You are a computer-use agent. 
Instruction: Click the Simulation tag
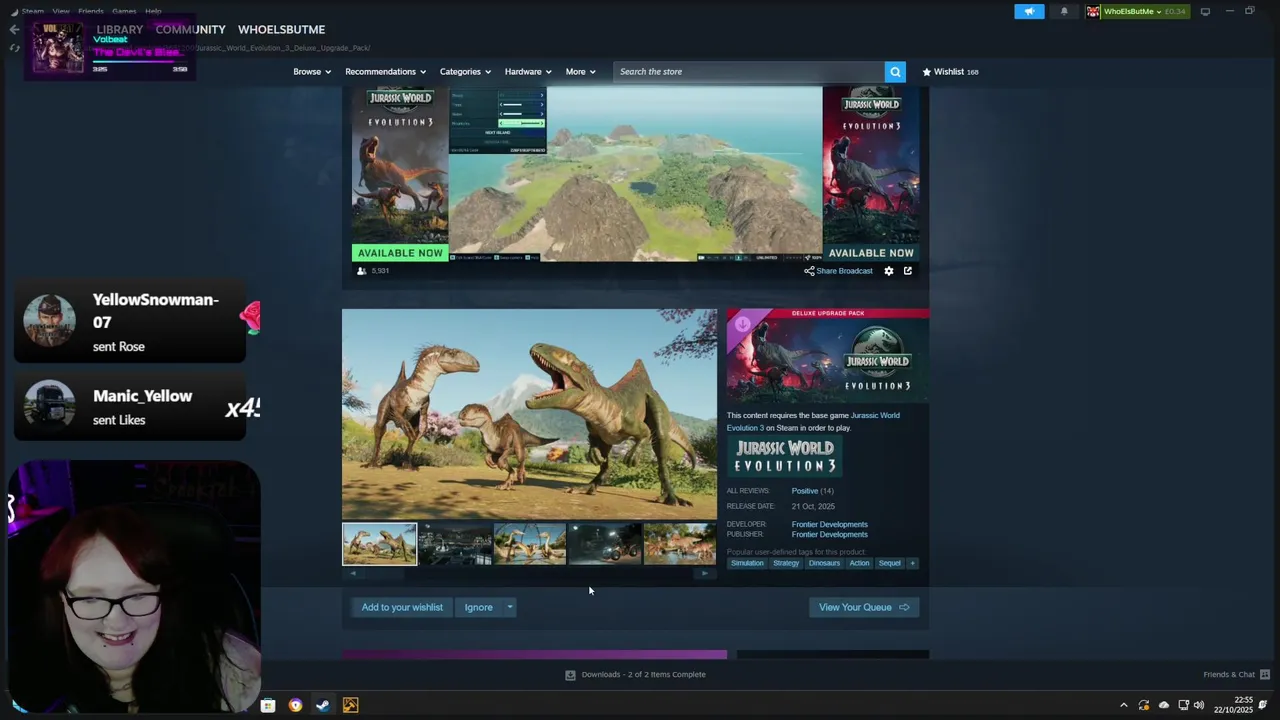[747, 563]
